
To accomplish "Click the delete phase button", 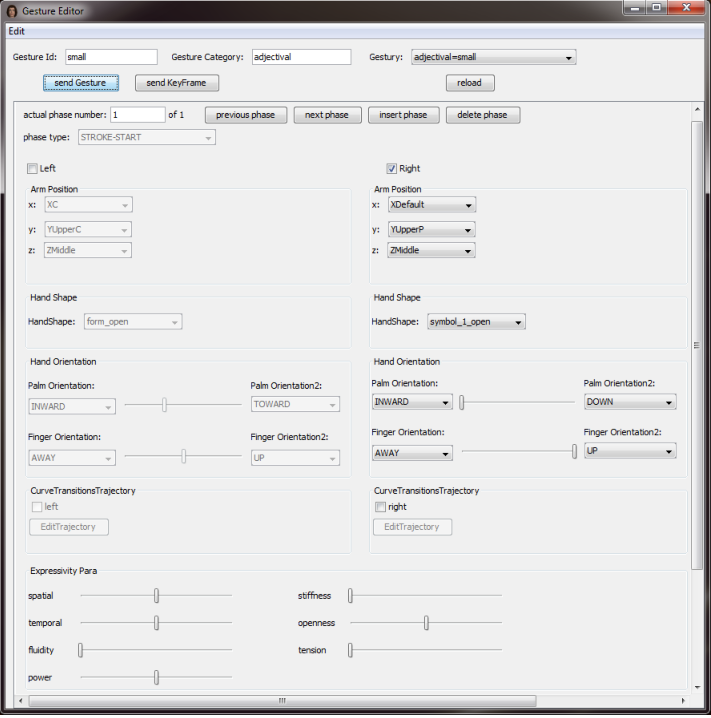I will point(483,115).
